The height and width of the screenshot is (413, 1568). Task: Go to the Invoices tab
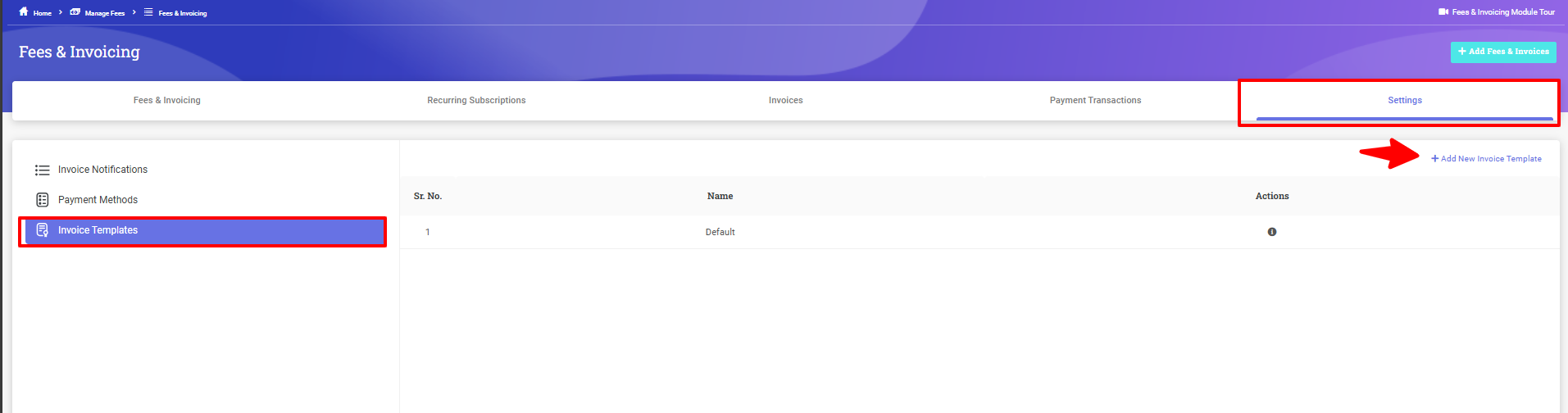point(785,101)
